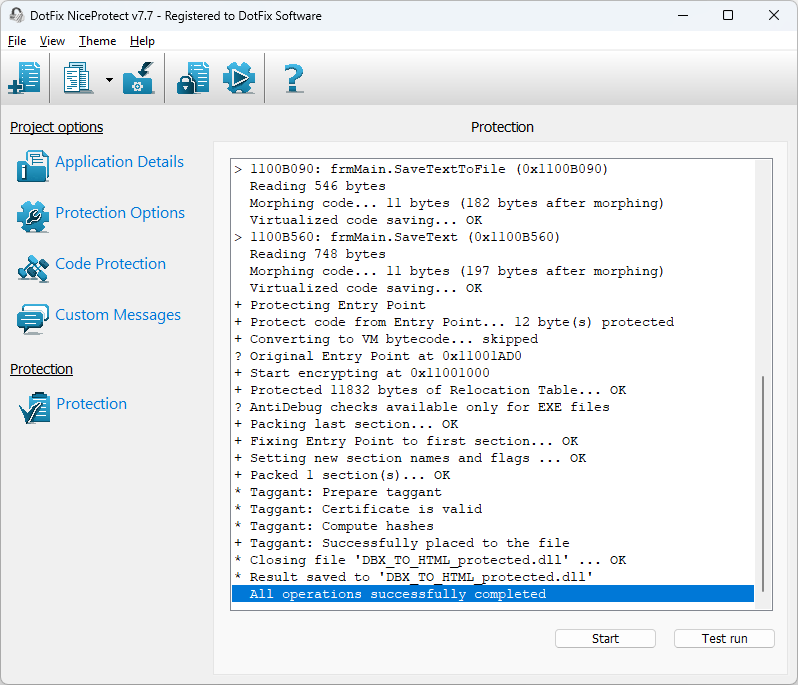Open the Code Protection link

click(110, 264)
